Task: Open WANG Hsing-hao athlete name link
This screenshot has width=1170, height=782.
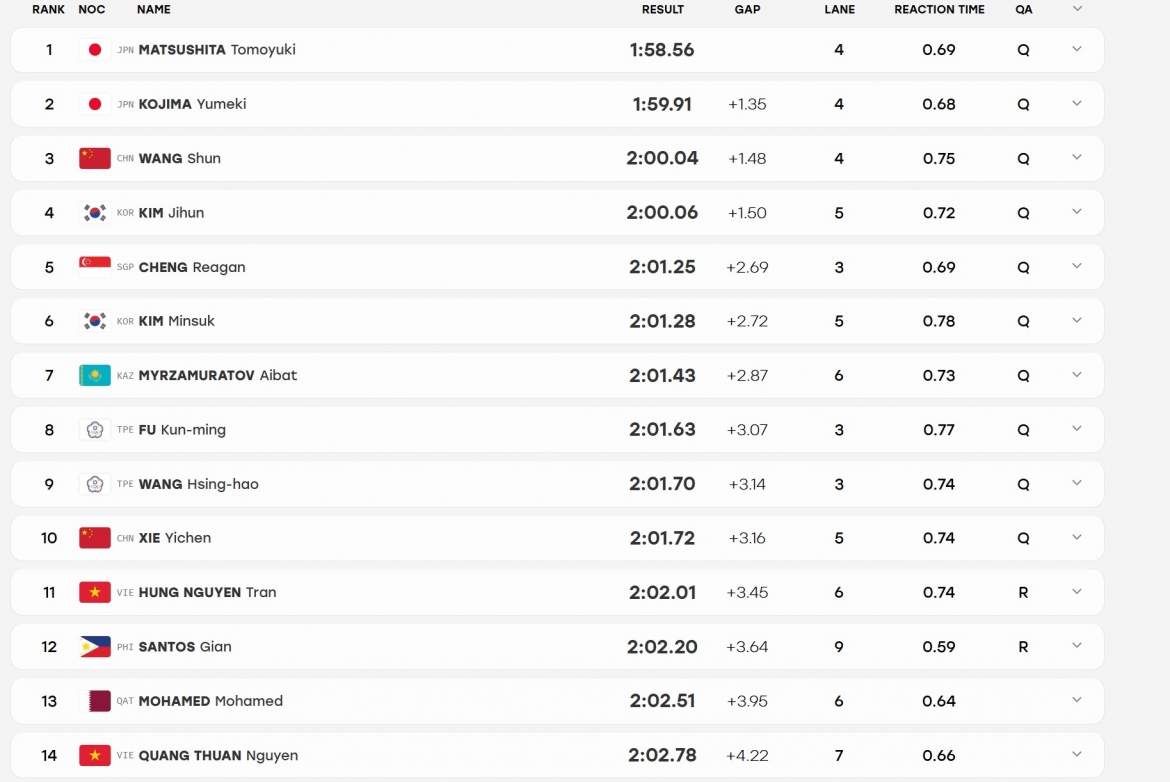Action: pyautogui.click(x=198, y=484)
